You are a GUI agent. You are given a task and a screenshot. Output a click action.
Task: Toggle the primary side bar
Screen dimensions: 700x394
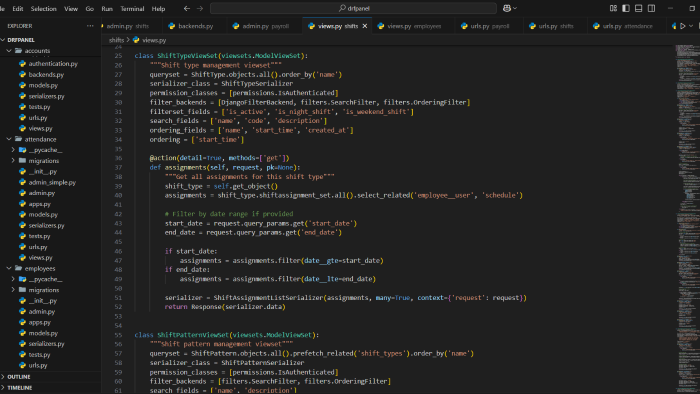point(626,8)
